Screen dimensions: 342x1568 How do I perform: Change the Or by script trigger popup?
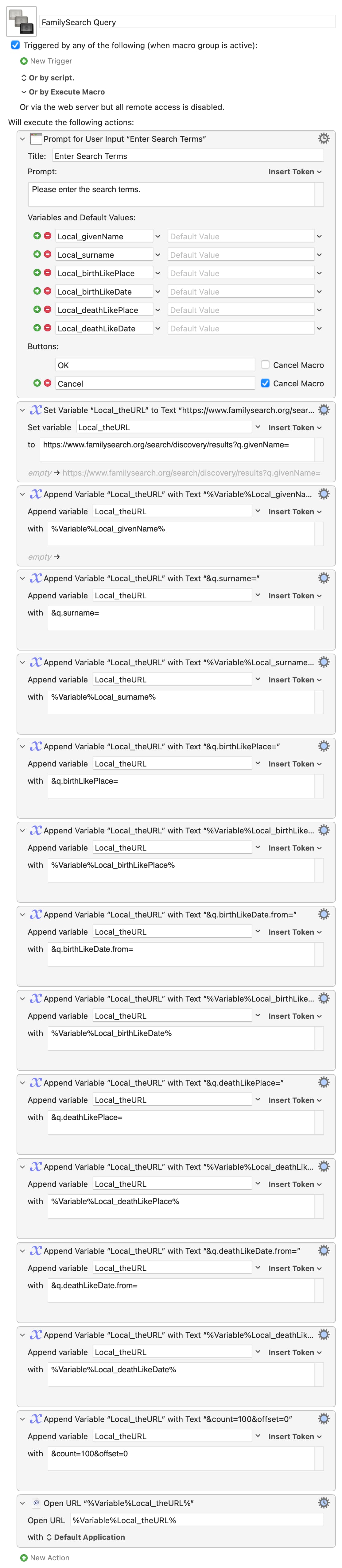48,77
